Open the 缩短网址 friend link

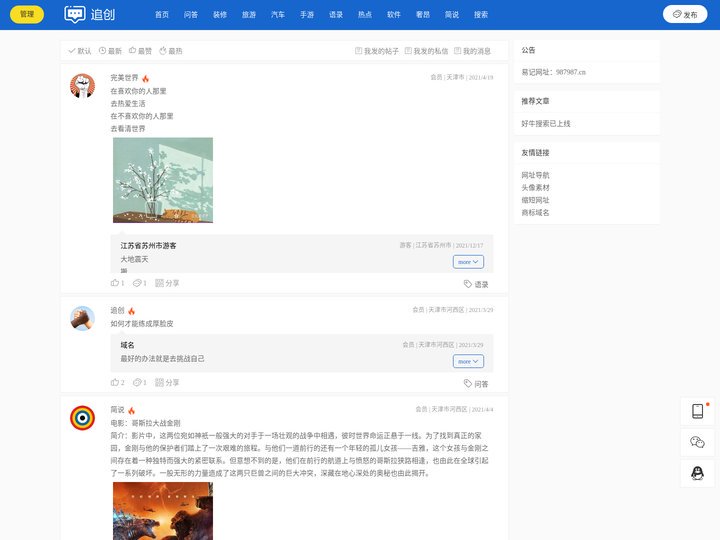pyautogui.click(x=535, y=200)
